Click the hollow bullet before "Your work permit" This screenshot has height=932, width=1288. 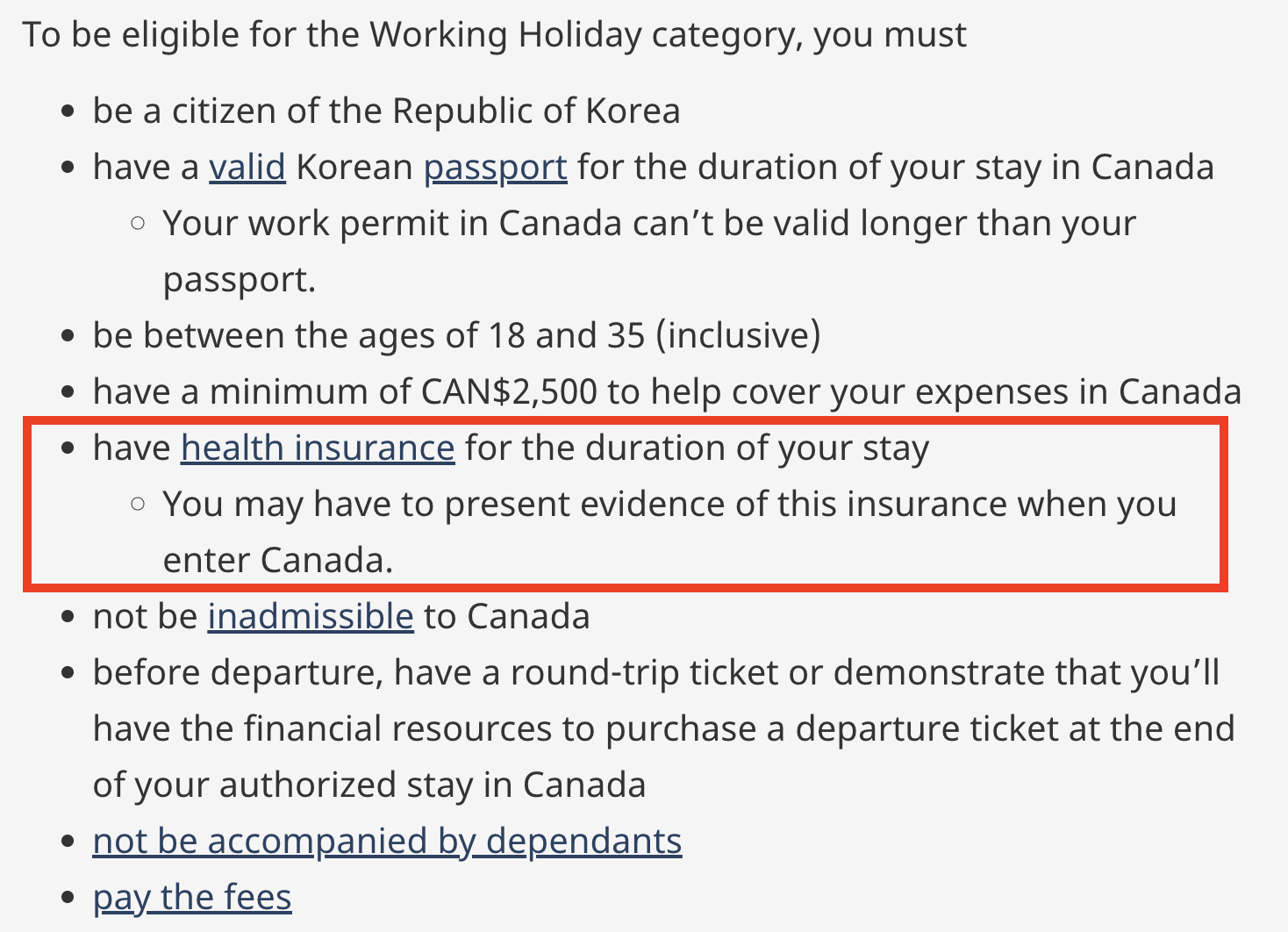coord(138,224)
